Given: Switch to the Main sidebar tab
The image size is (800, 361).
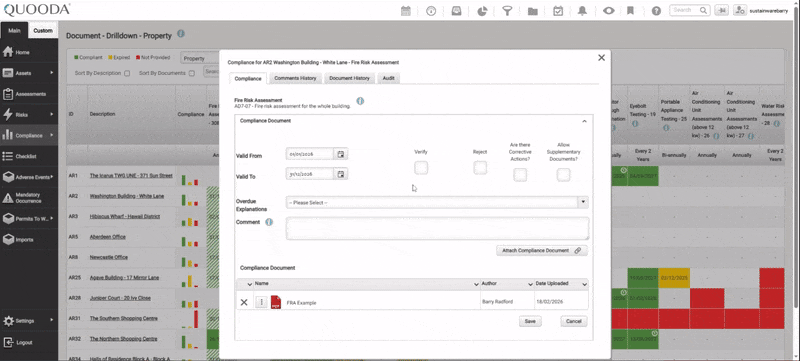Looking at the screenshot, I should point(14,31).
